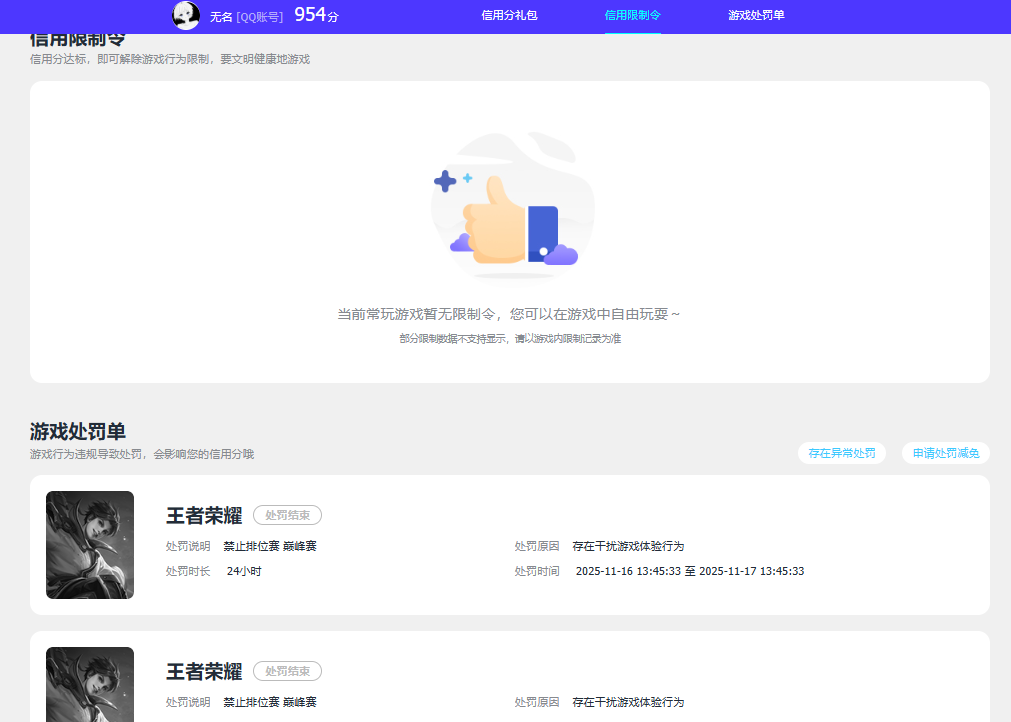Click the 王者荣耀 title in the 24小时 card

pyautogui.click(x=204, y=516)
